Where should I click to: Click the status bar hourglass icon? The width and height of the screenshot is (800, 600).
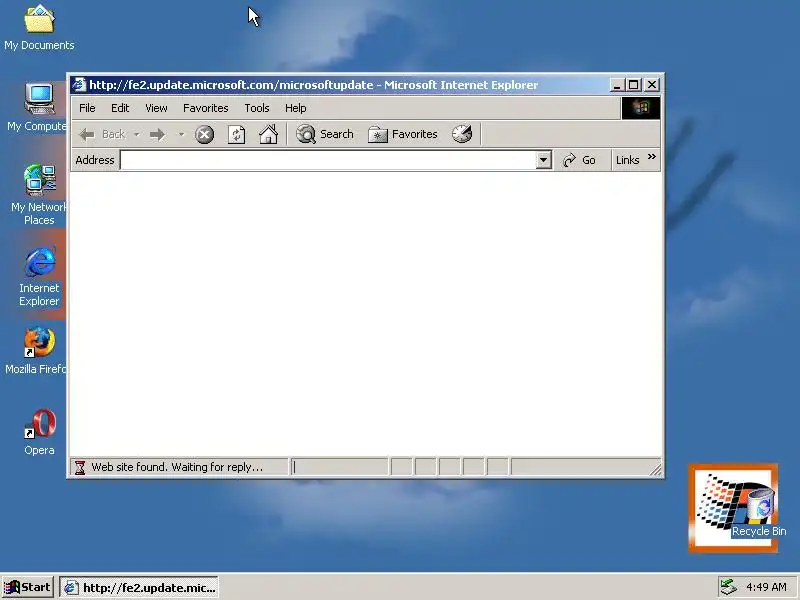pos(80,467)
